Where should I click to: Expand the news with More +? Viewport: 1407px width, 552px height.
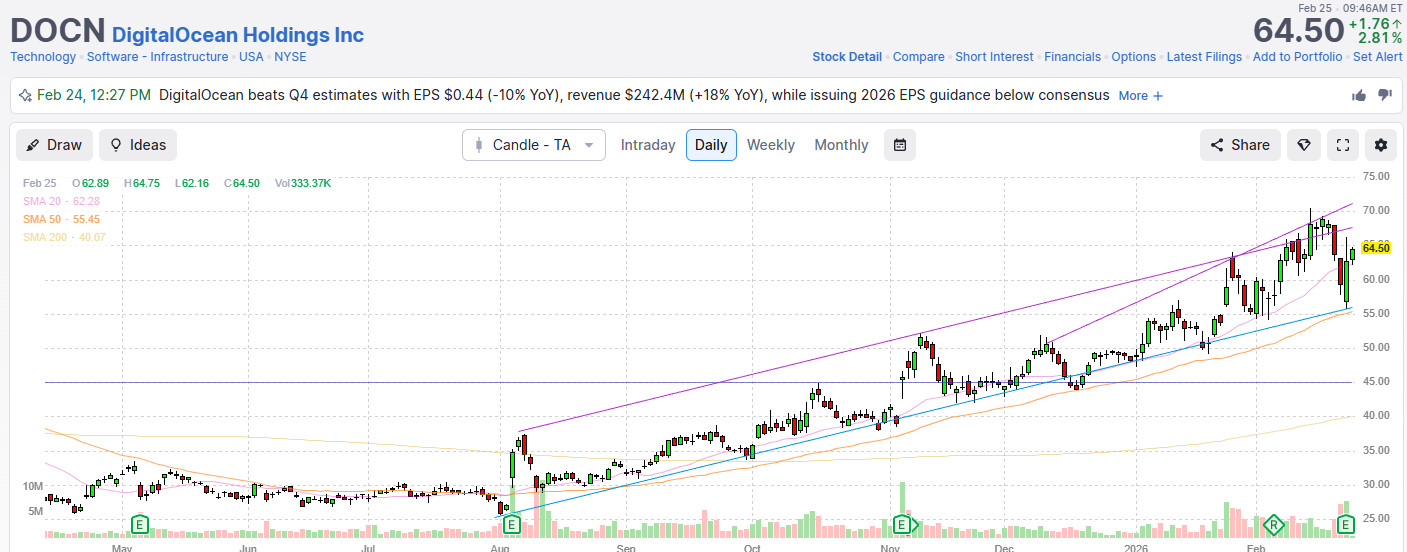[x=1141, y=96]
